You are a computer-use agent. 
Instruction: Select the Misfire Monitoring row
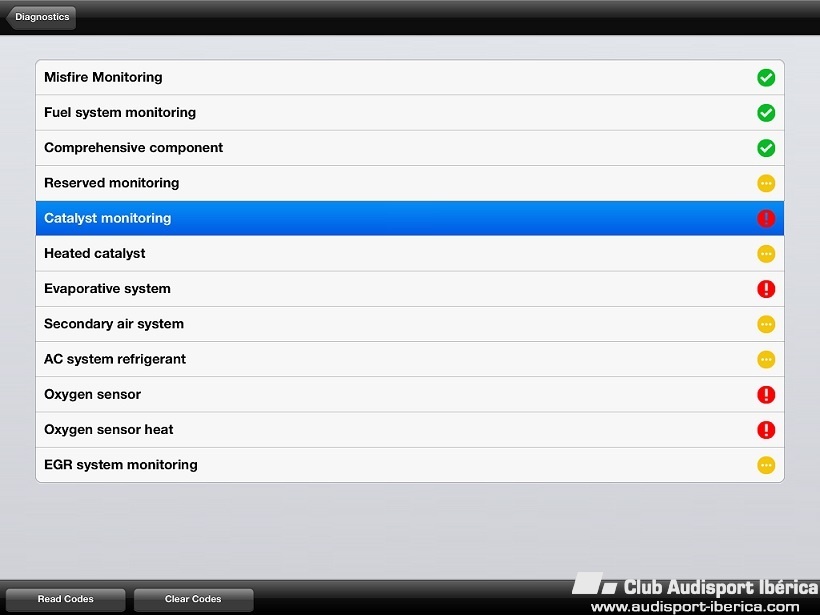(409, 77)
